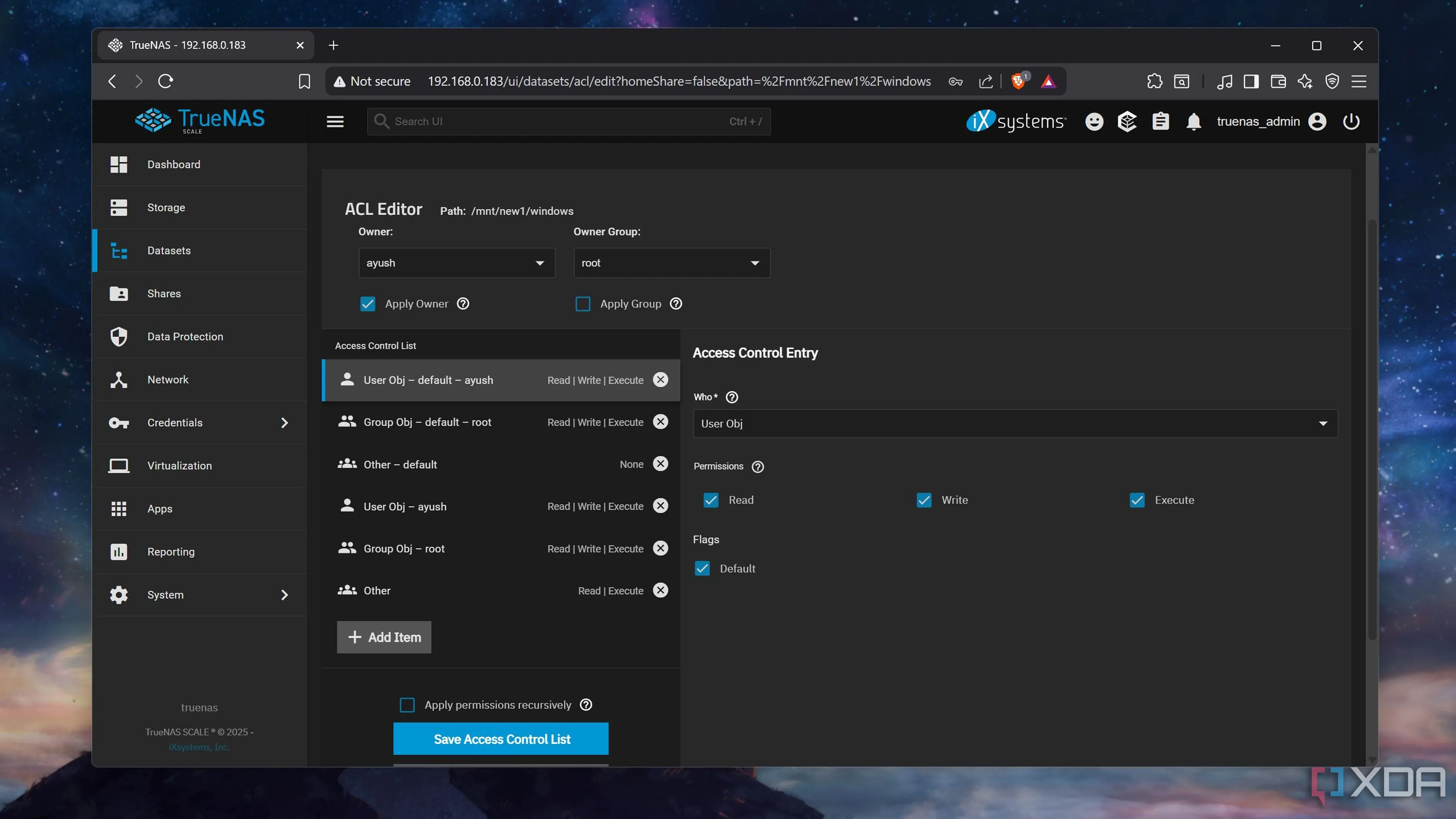
Task: Select the Other – default entry
Action: click(x=501, y=464)
